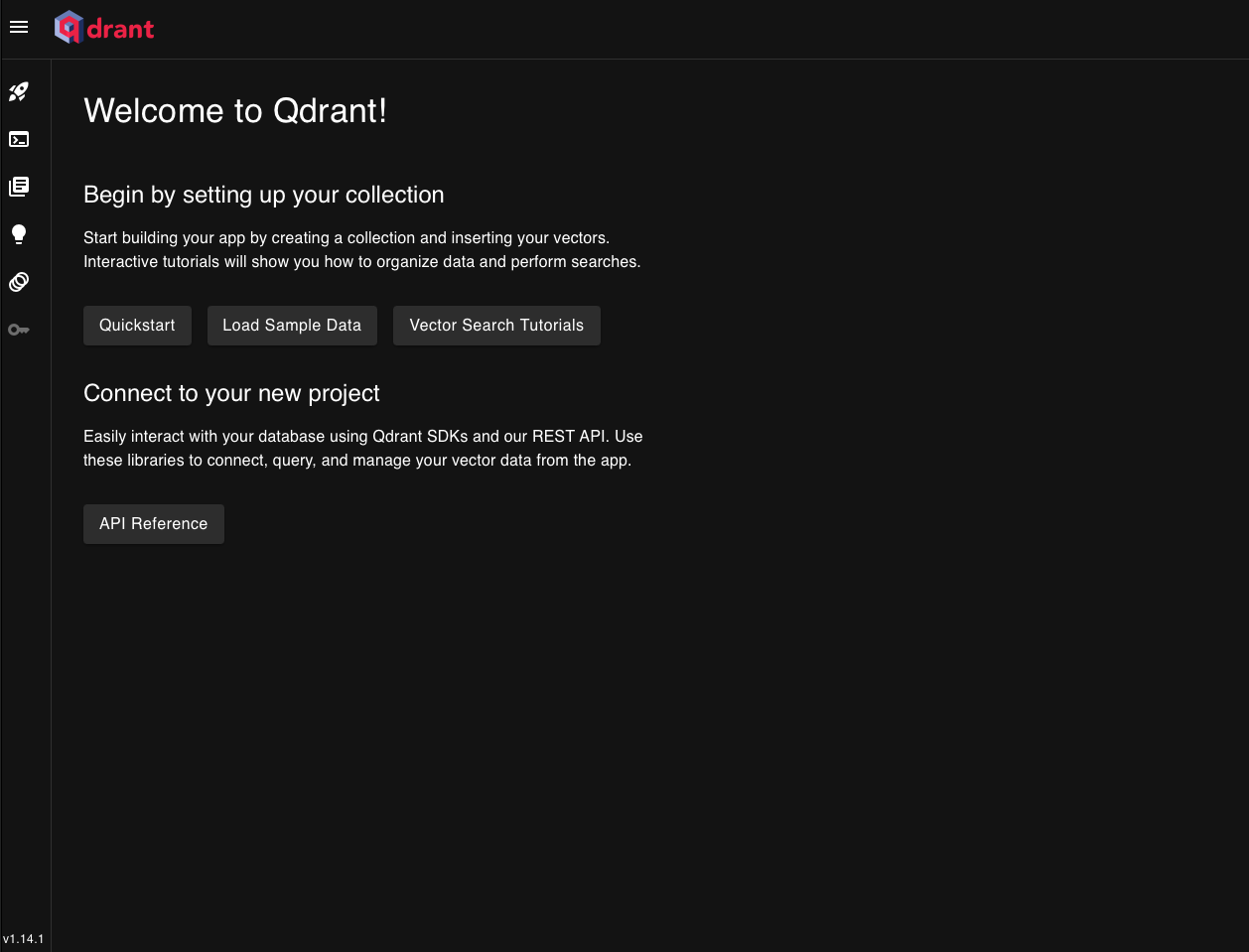Open the Console terminal icon
The width and height of the screenshot is (1249, 952).
pyautogui.click(x=19, y=139)
